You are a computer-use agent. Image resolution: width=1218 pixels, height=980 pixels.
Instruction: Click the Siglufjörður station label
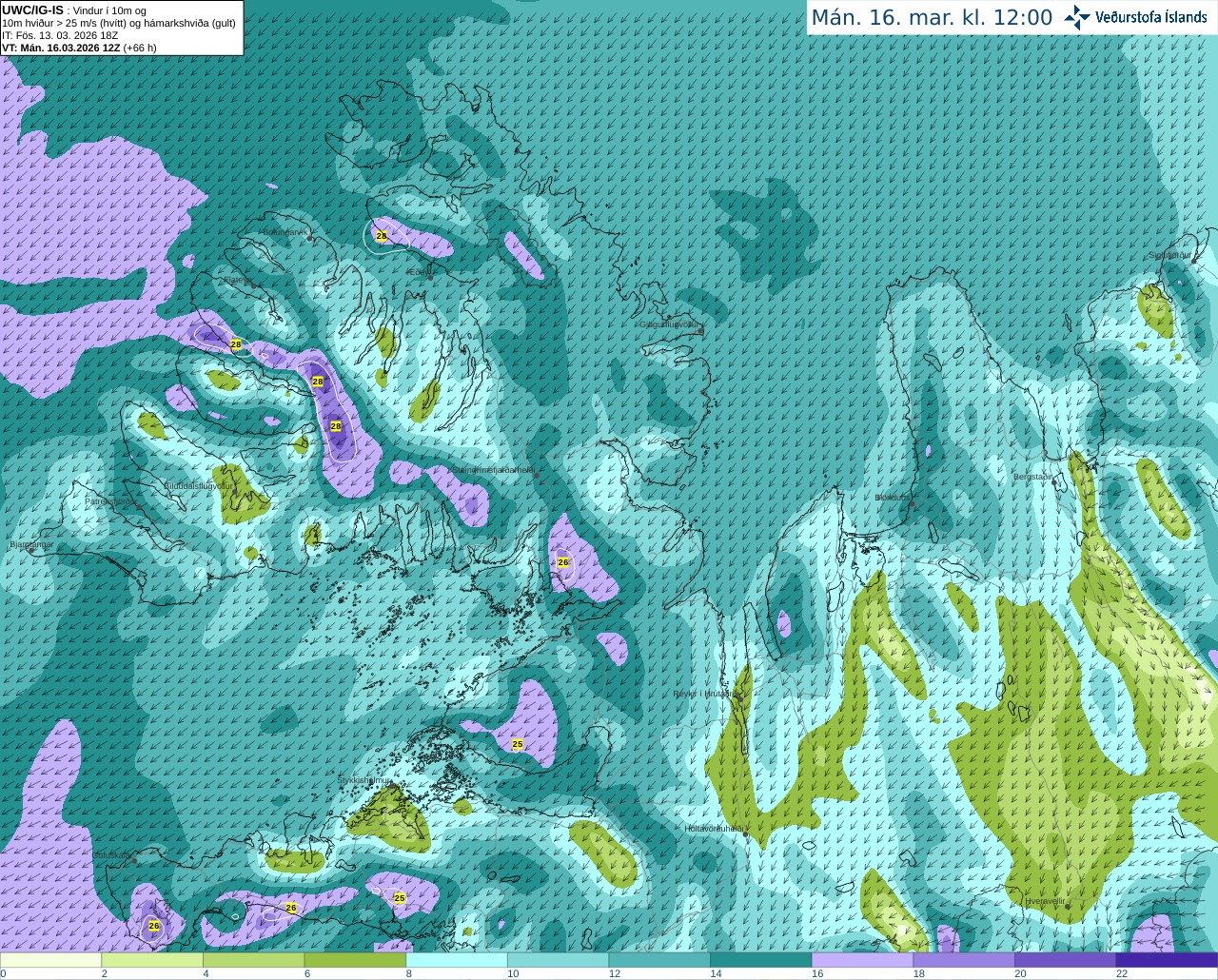pyautogui.click(x=1170, y=255)
